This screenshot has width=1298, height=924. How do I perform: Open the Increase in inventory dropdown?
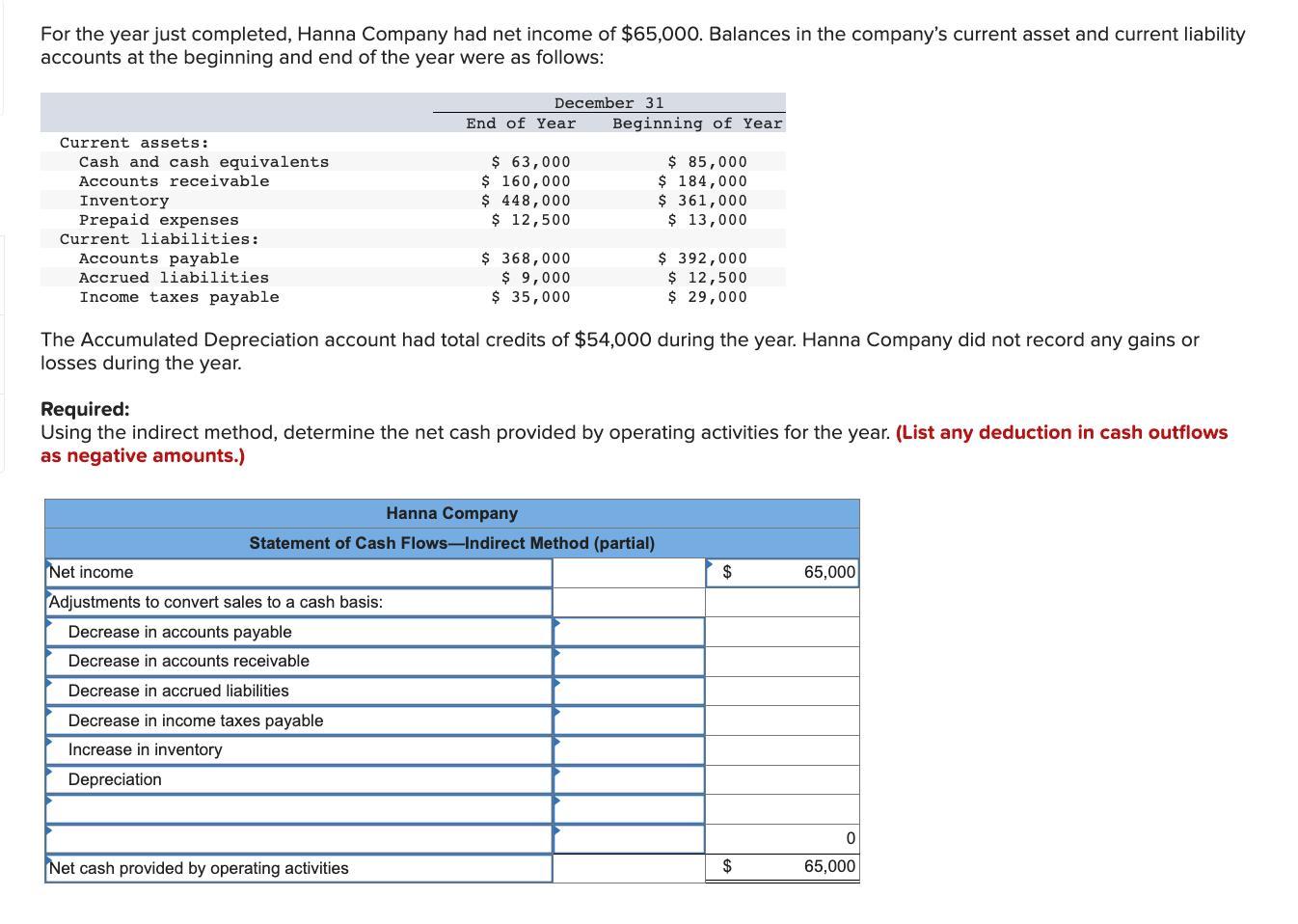click(x=299, y=750)
